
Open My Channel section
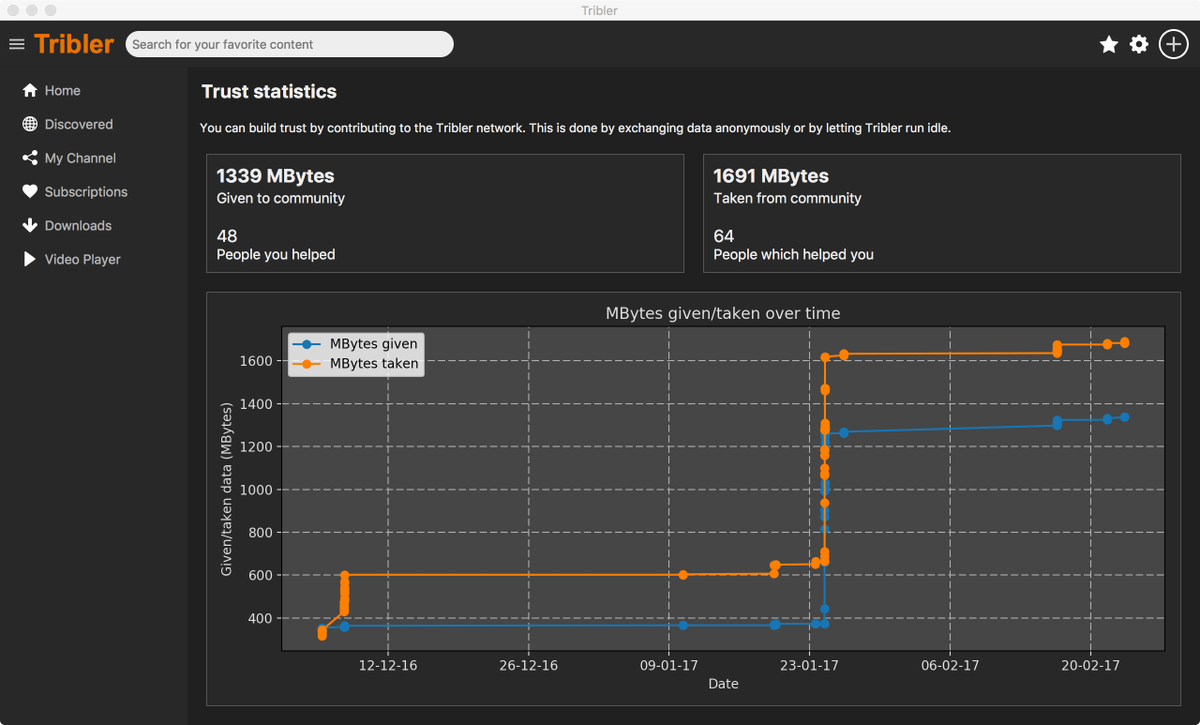pos(80,158)
